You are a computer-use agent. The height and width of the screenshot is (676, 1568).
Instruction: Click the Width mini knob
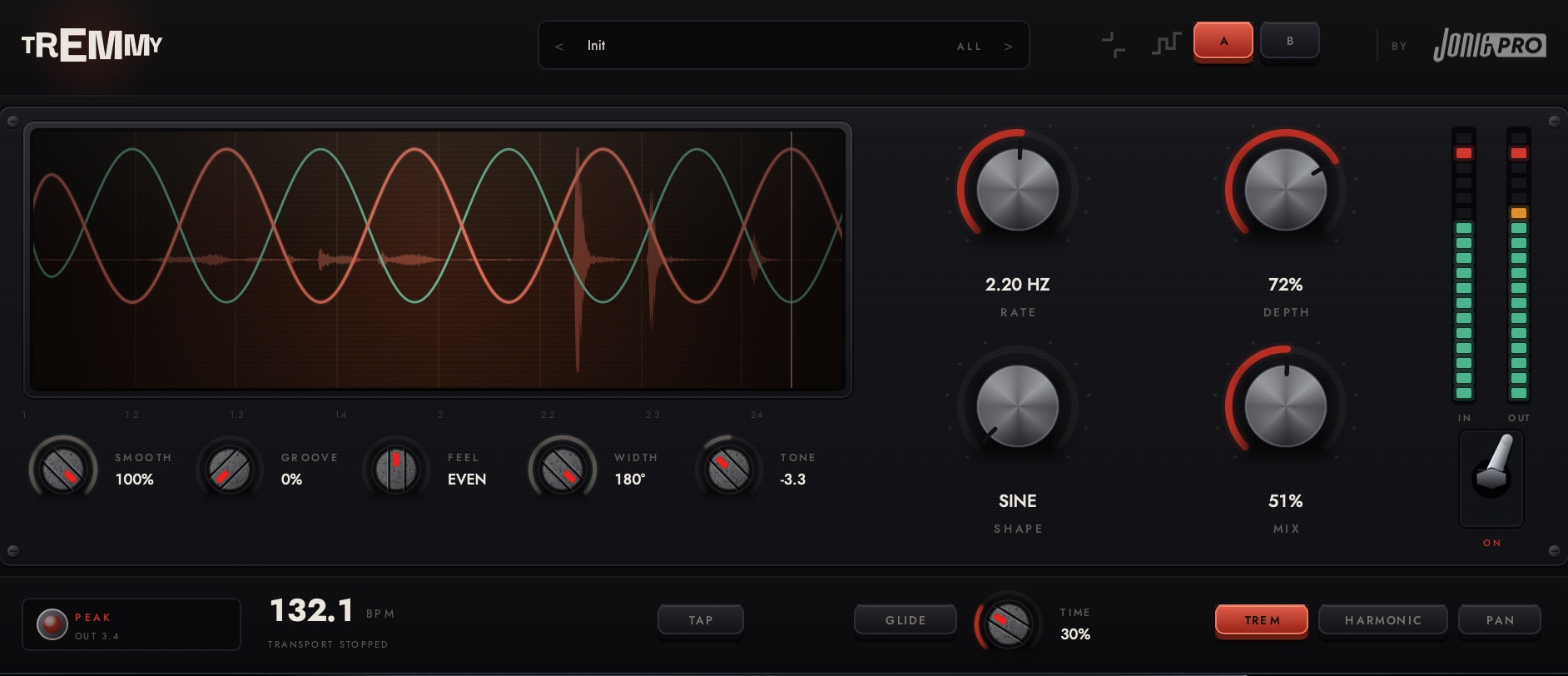tap(563, 469)
